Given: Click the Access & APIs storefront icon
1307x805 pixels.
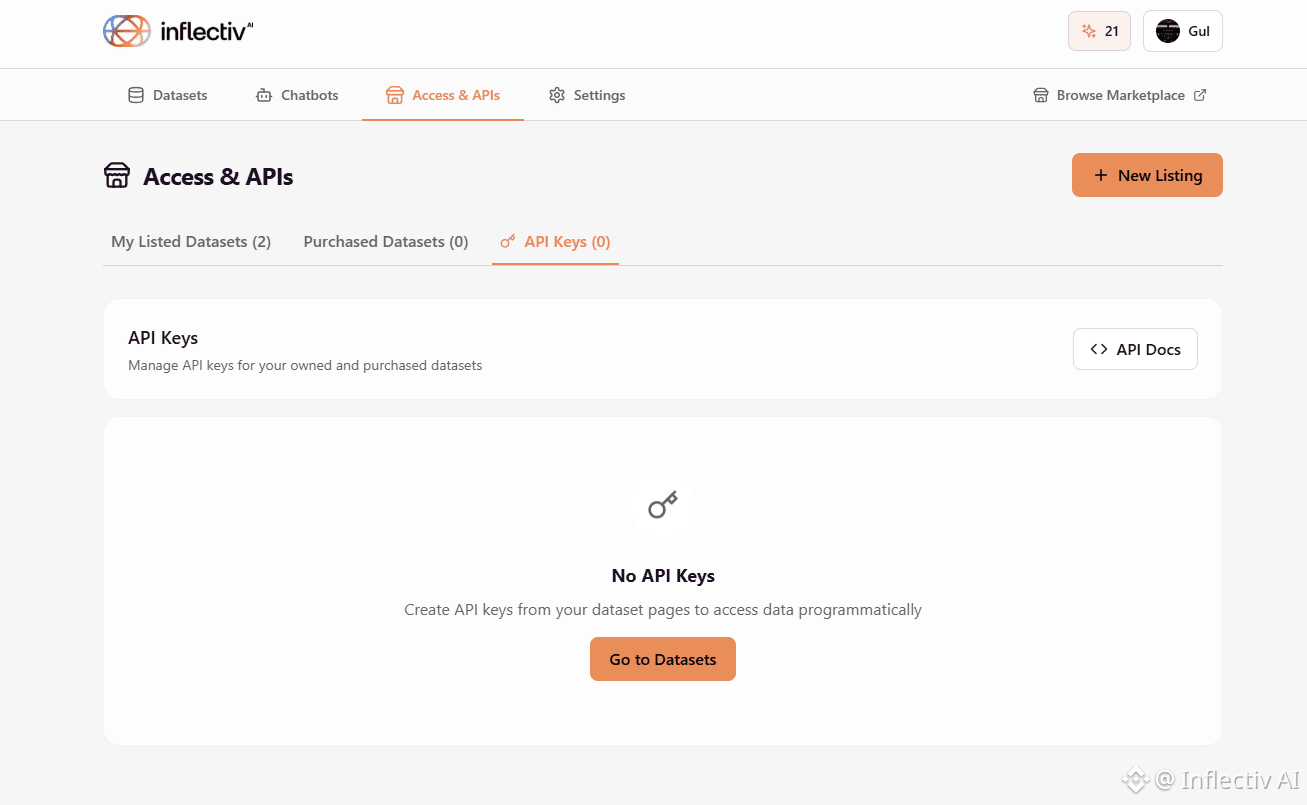Looking at the screenshot, I should coord(394,96).
